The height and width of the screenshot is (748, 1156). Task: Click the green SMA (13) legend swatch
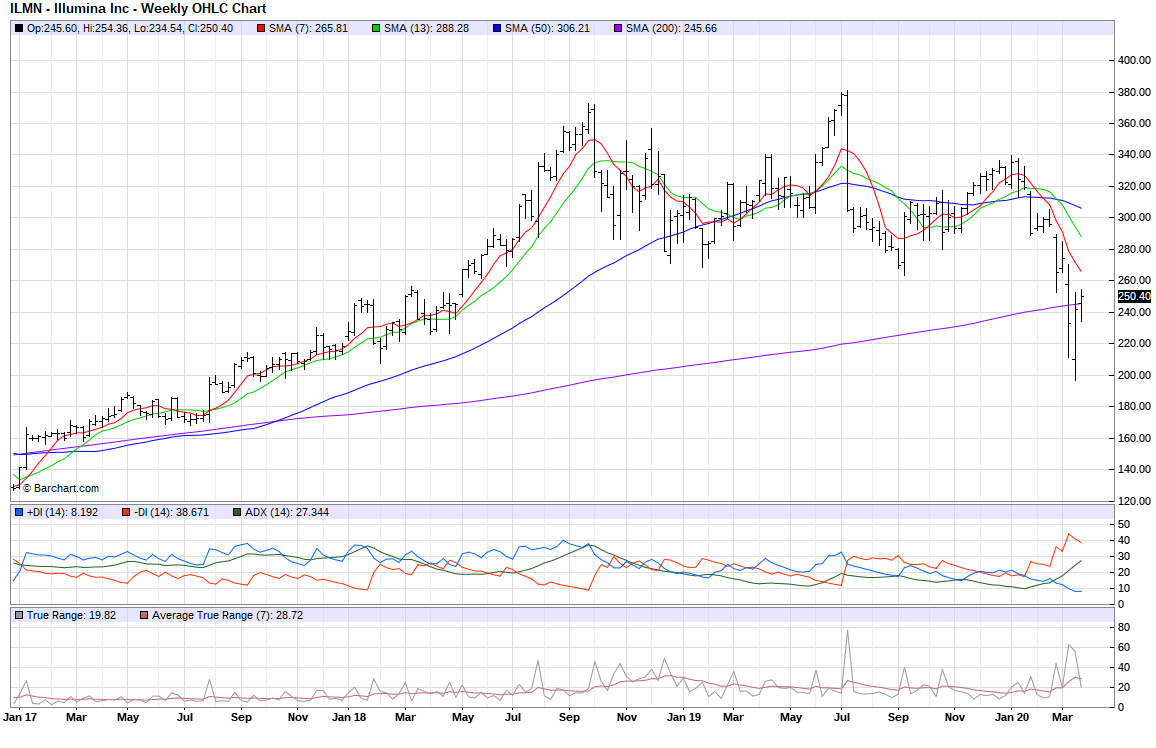tap(376, 28)
